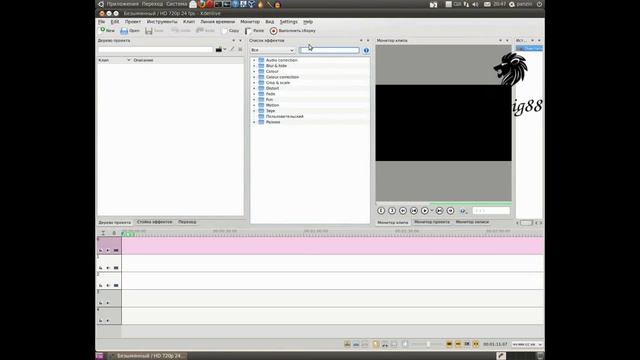Image resolution: width=640 pixels, height=360 pixels.
Task: Expand the Blur & hide effects folder
Action: (x=254, y=66)
